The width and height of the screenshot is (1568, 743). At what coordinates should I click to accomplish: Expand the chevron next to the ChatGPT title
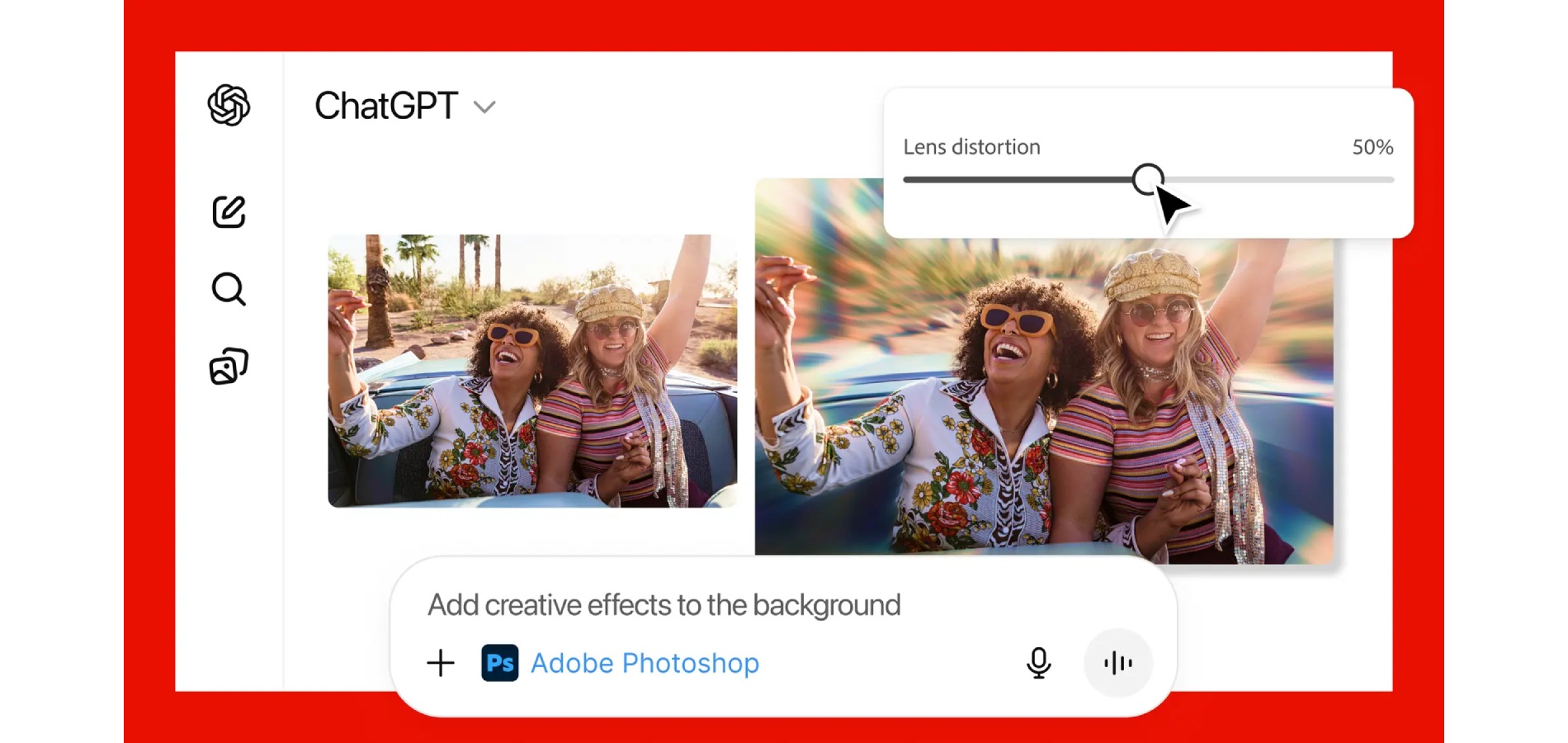coord(485,107)
